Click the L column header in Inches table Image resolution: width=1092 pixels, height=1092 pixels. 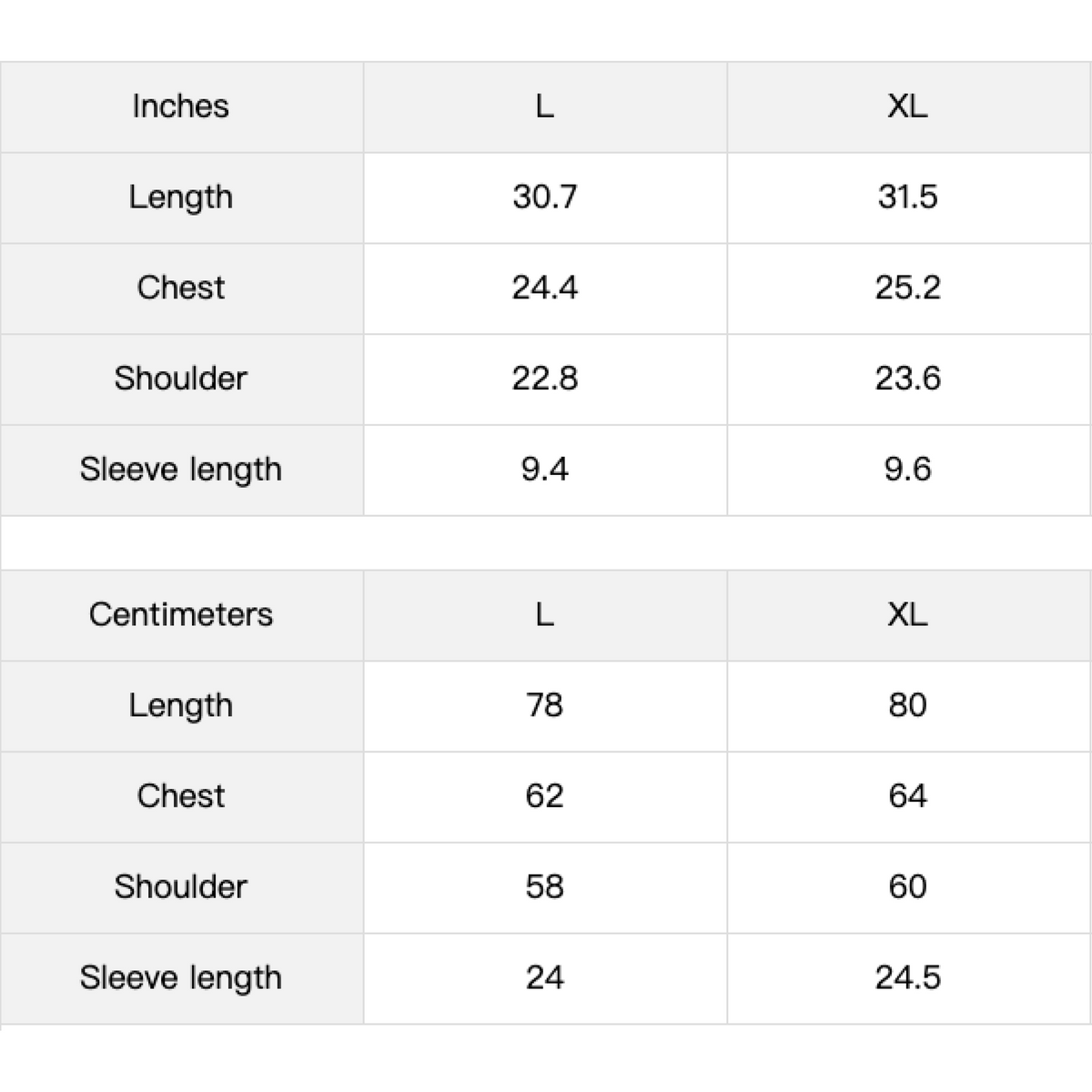545,107
